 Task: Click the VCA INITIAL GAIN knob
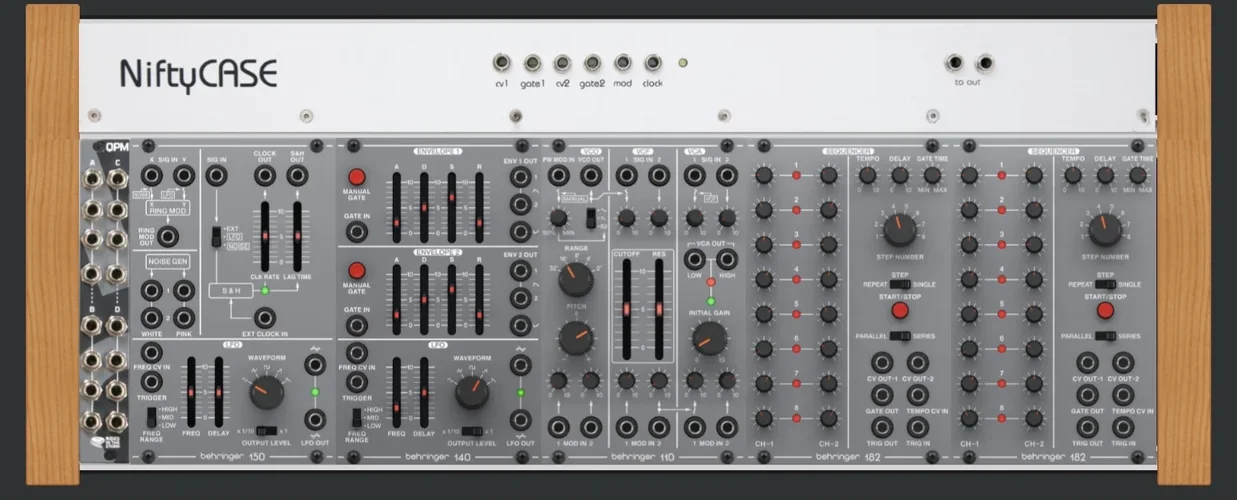coord(710,340)
